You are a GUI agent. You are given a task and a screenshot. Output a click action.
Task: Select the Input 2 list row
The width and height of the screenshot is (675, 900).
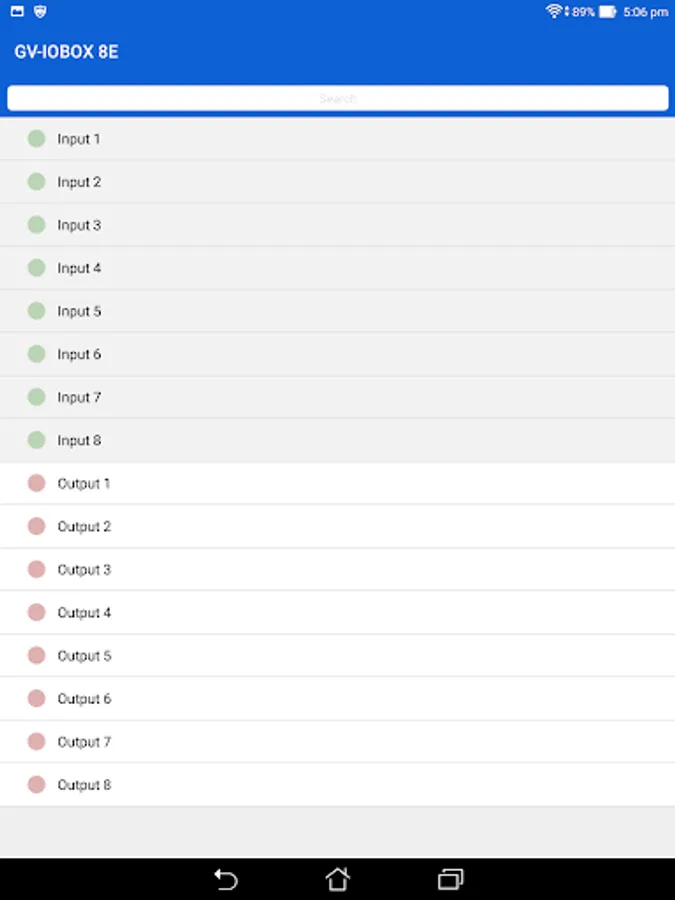click(x=337, y=182)
